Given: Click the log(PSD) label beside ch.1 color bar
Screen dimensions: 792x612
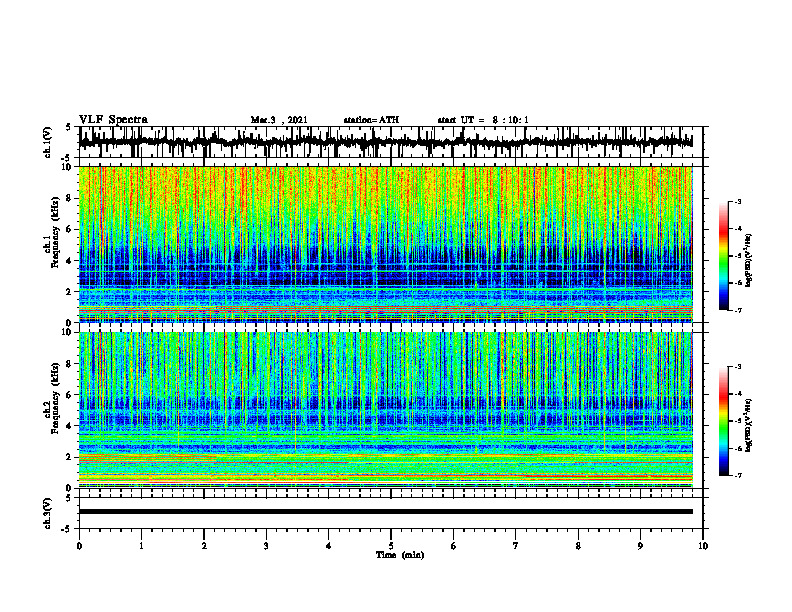Looking at the screenshot, I should [x=750, y=261].
